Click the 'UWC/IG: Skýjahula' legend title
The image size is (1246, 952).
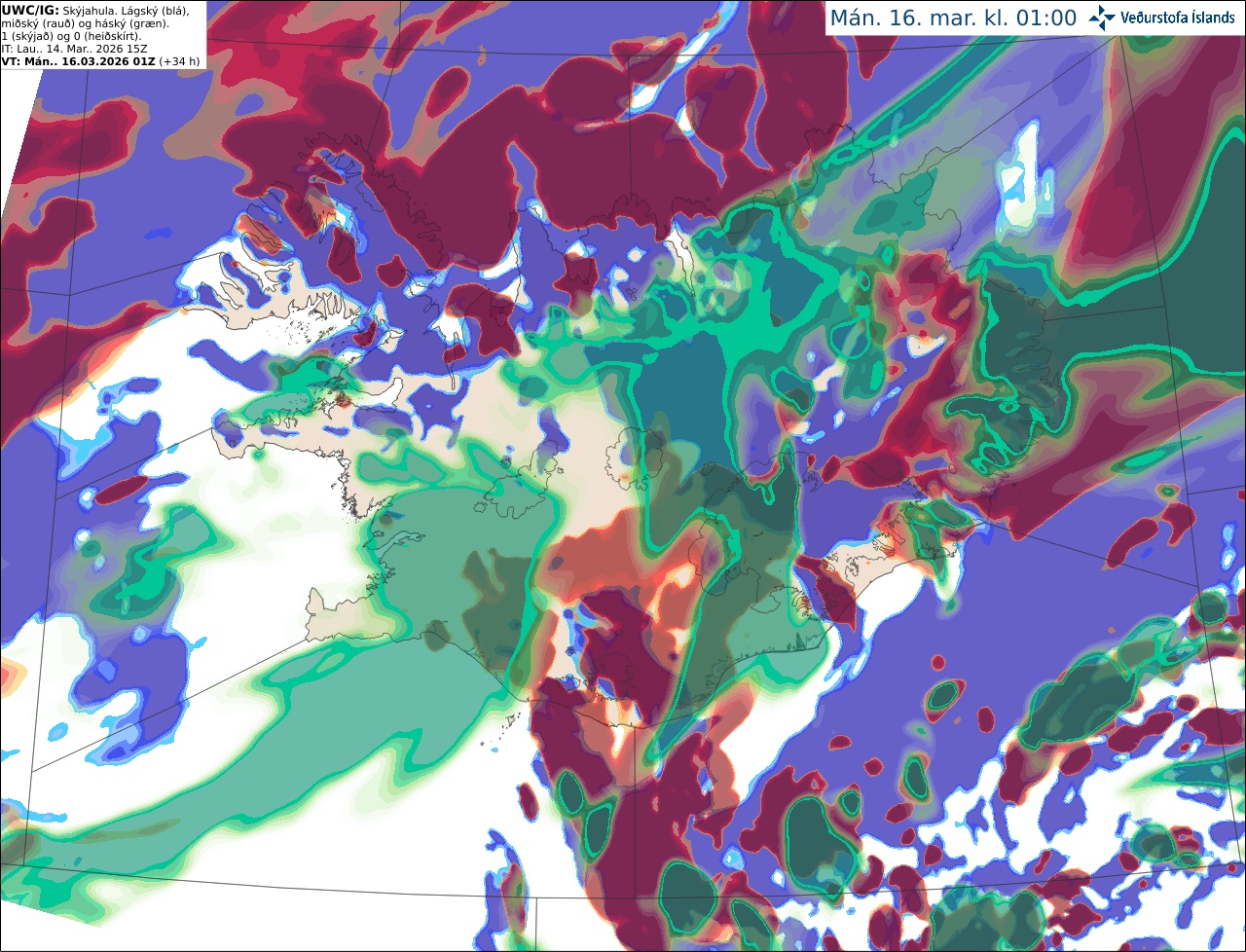(x=58, y=10)
